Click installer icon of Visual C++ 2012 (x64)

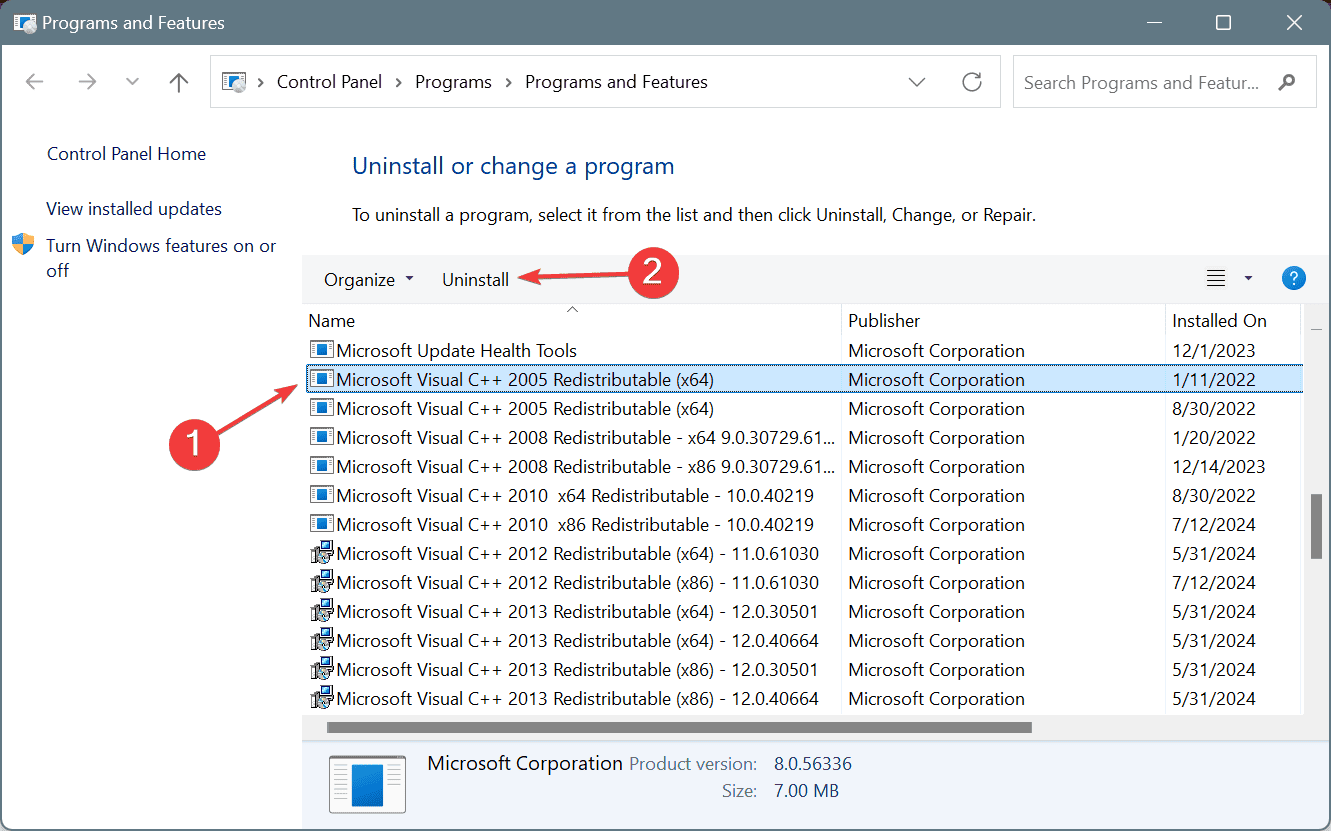(321, 553)
